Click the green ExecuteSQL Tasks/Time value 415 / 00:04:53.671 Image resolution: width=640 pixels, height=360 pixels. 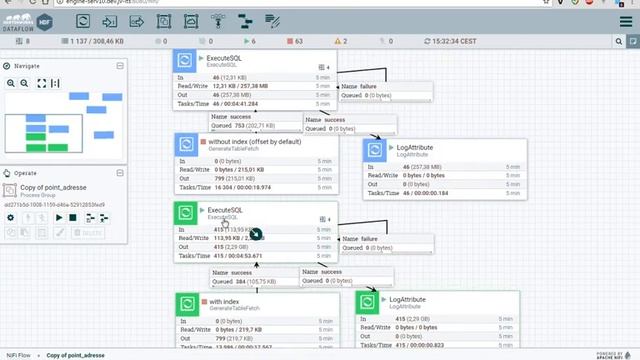pos(238,256)
